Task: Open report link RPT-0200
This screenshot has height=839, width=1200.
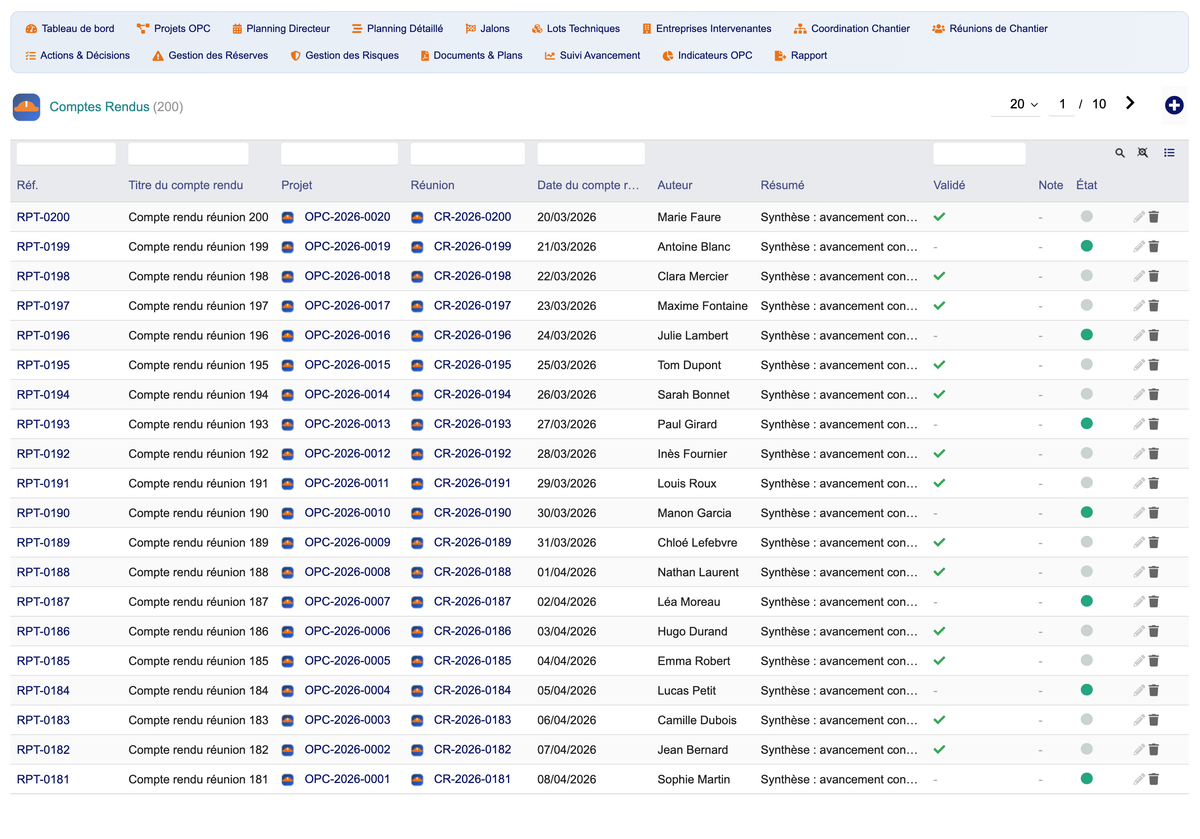Action: click(x=43, y=217)
